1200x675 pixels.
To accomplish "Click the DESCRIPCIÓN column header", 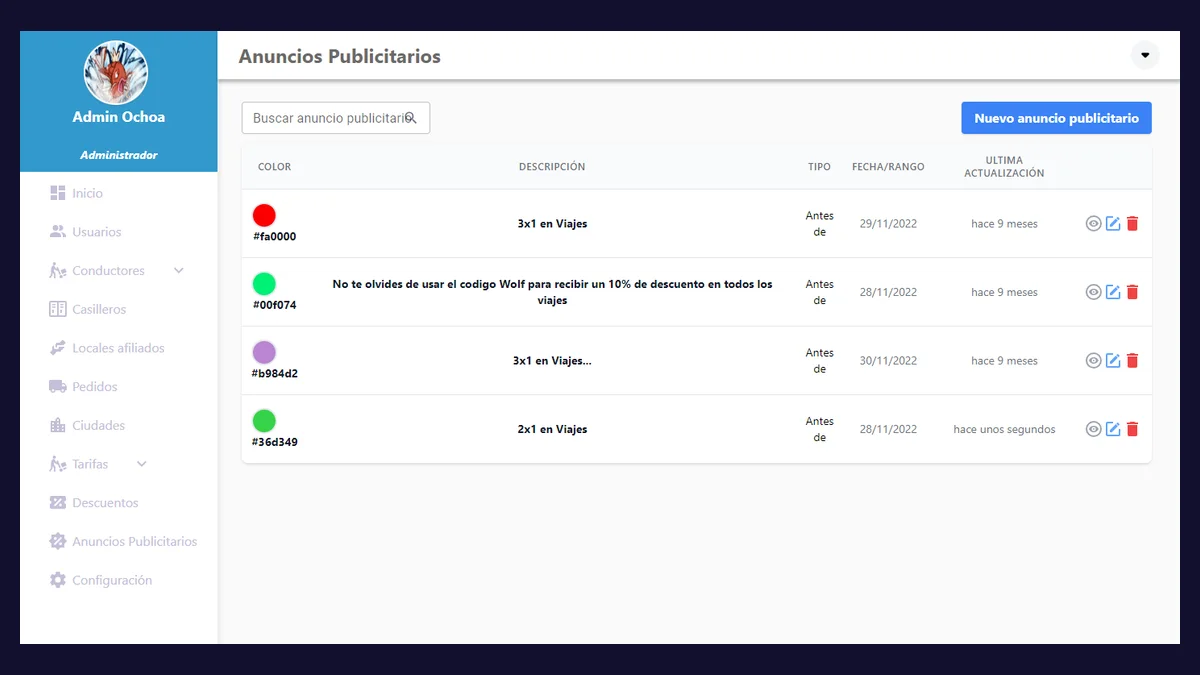I will point(552,167).
